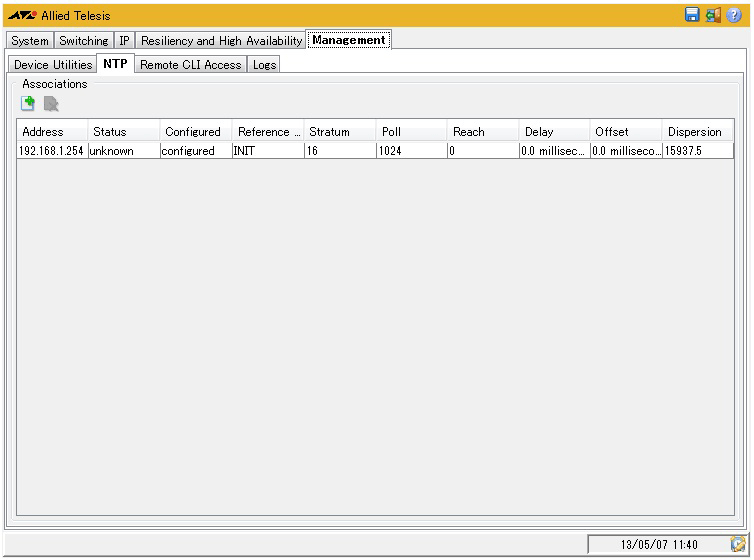Screen dimensions: 754x560
Task: Click the save configuration floppy disk icon
Action: click(x=692, y=15)
